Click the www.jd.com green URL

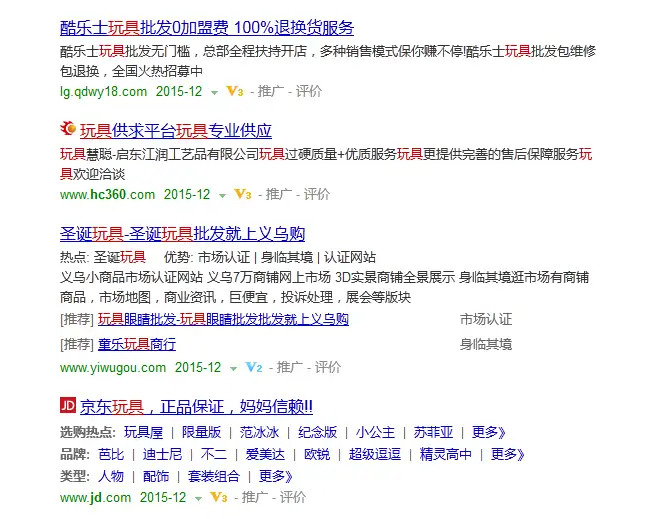coord(95,497)
